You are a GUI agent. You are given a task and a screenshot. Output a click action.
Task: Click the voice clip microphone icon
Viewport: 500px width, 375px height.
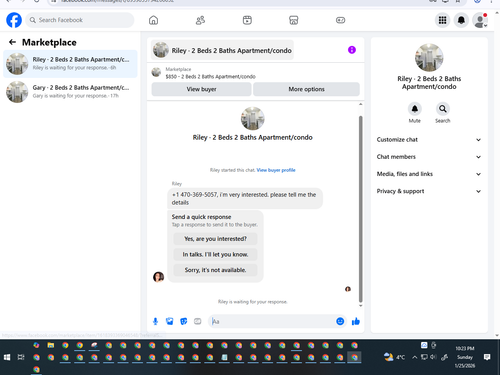click(x=155, y=321)
